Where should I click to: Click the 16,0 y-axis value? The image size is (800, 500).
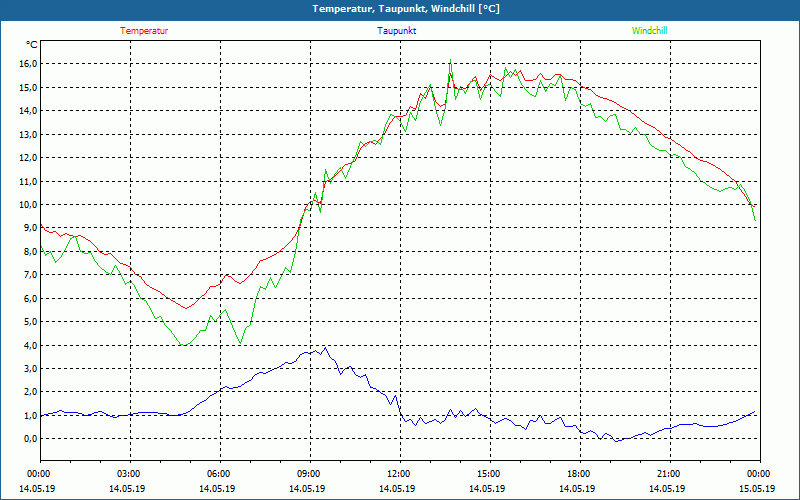29,64
